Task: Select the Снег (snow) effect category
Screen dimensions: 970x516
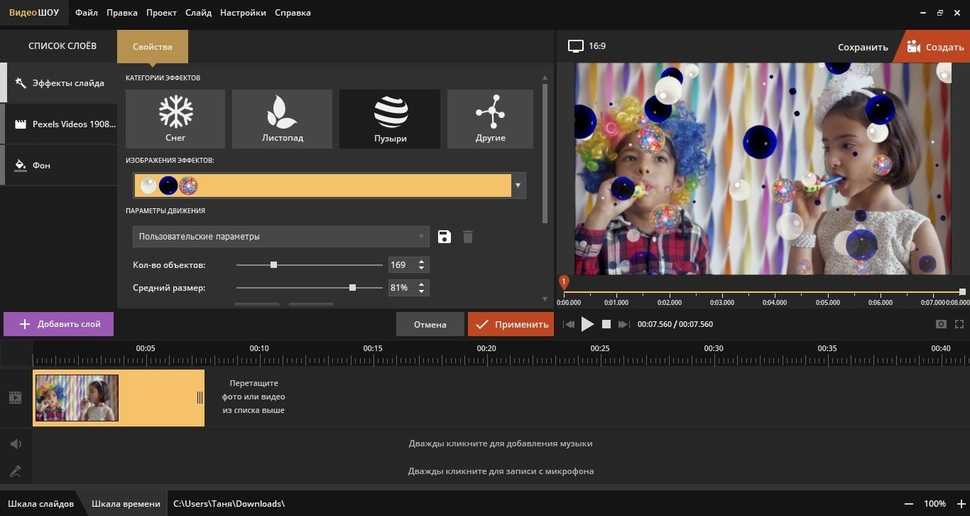Action: click(176, 118)
